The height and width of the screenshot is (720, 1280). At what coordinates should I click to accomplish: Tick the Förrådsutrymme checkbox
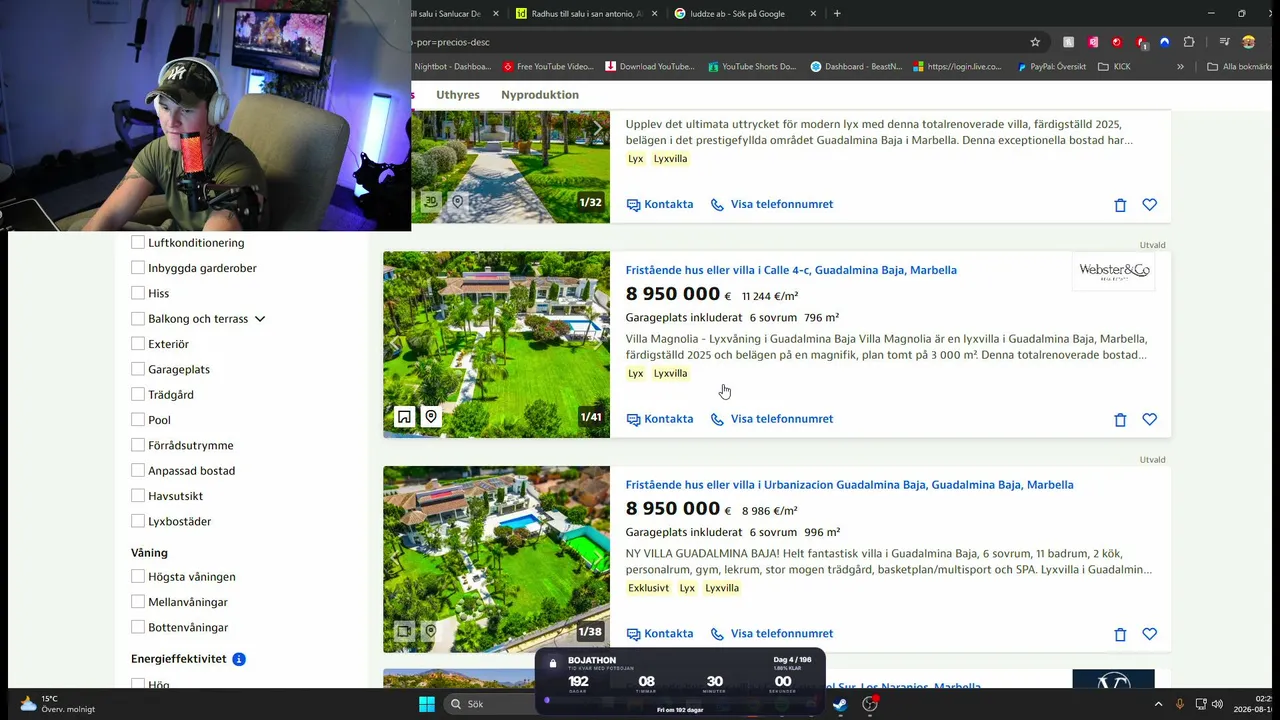pos(138,445)
